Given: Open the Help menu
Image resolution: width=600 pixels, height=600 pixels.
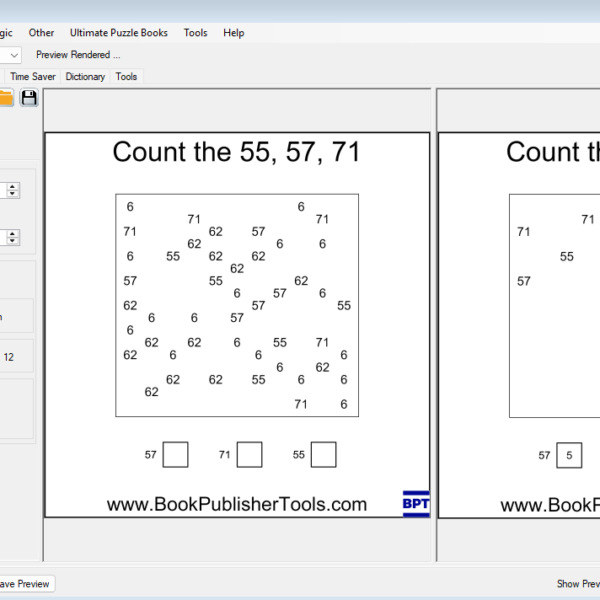Looking at the screenshot, I should tap(234, 33).
